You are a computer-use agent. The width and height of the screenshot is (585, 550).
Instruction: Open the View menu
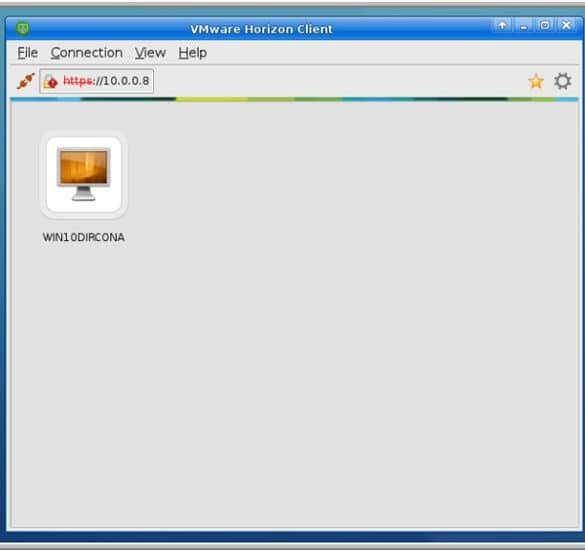coord(150,53)
